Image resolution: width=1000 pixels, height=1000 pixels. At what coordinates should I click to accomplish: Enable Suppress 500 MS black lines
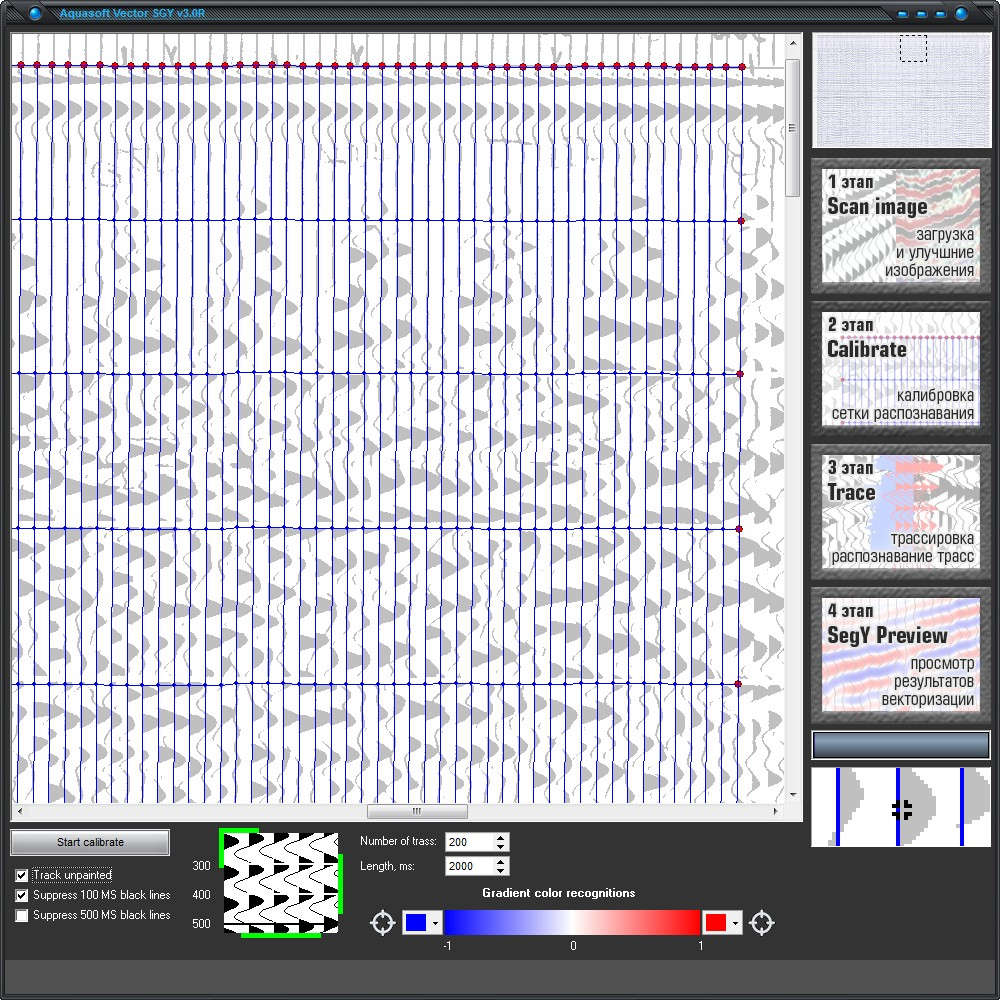click(x=22, y=915)
